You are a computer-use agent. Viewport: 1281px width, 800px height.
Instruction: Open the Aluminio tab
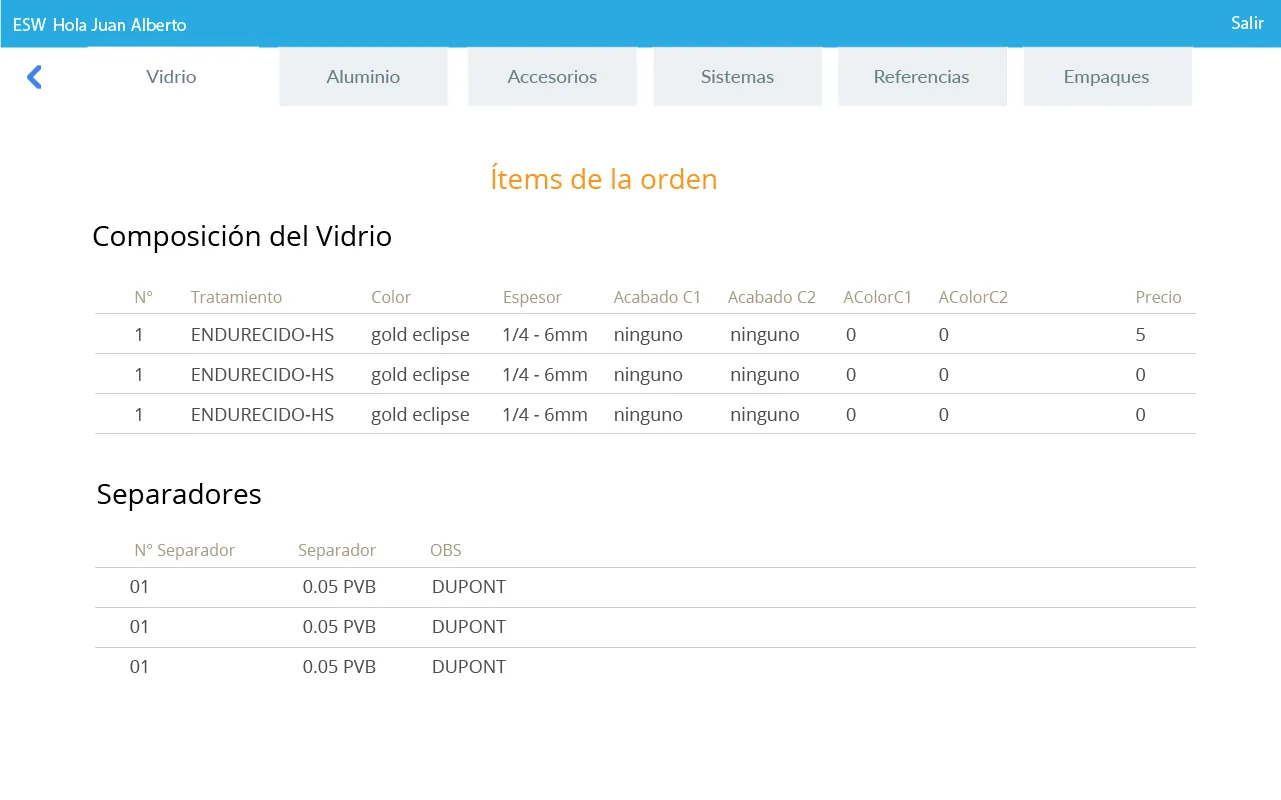point(363,77)
